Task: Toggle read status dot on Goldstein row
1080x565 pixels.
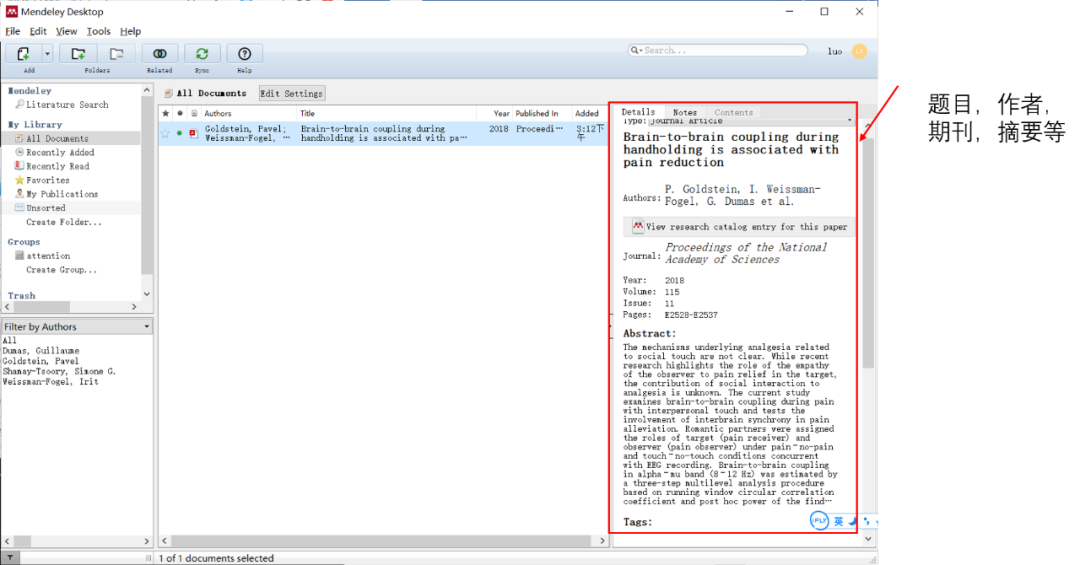Action: click(180, 133)
